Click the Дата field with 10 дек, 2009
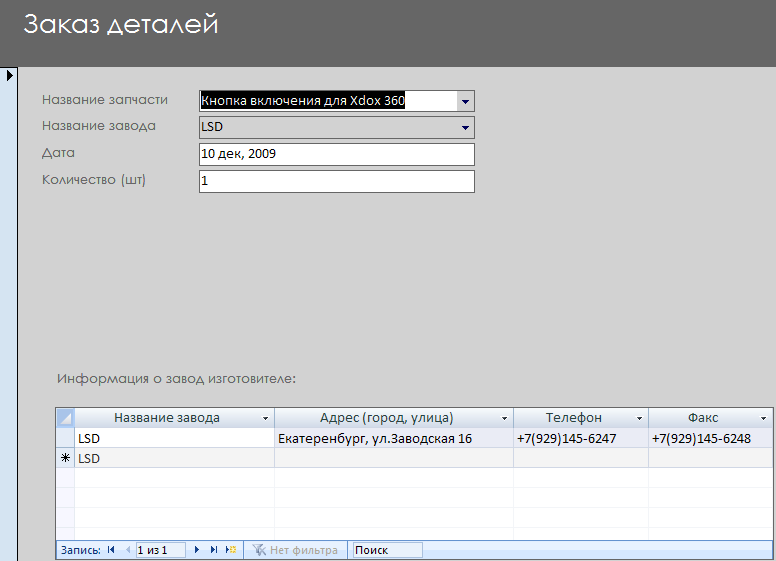The image size is (776, 561). [337, 154]
